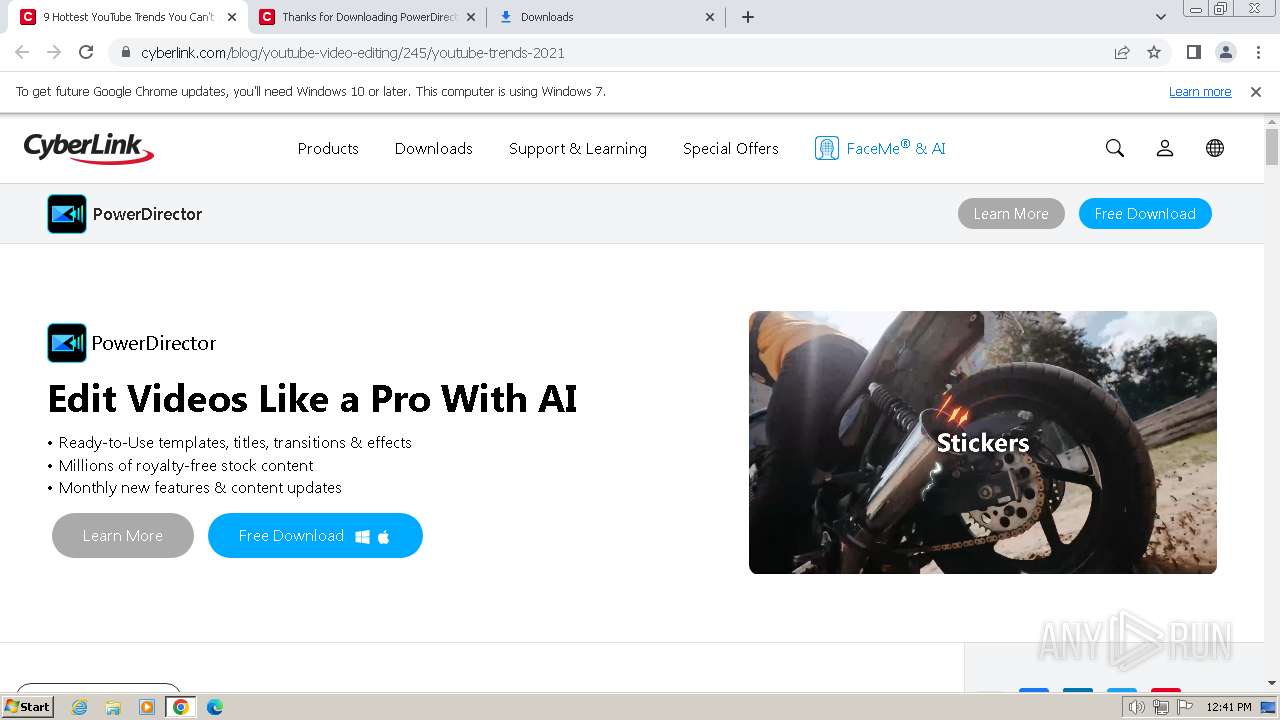Open the search magnifier on CyberLink site
This screenshot has width=1280, height=720.
(1115, 148)
